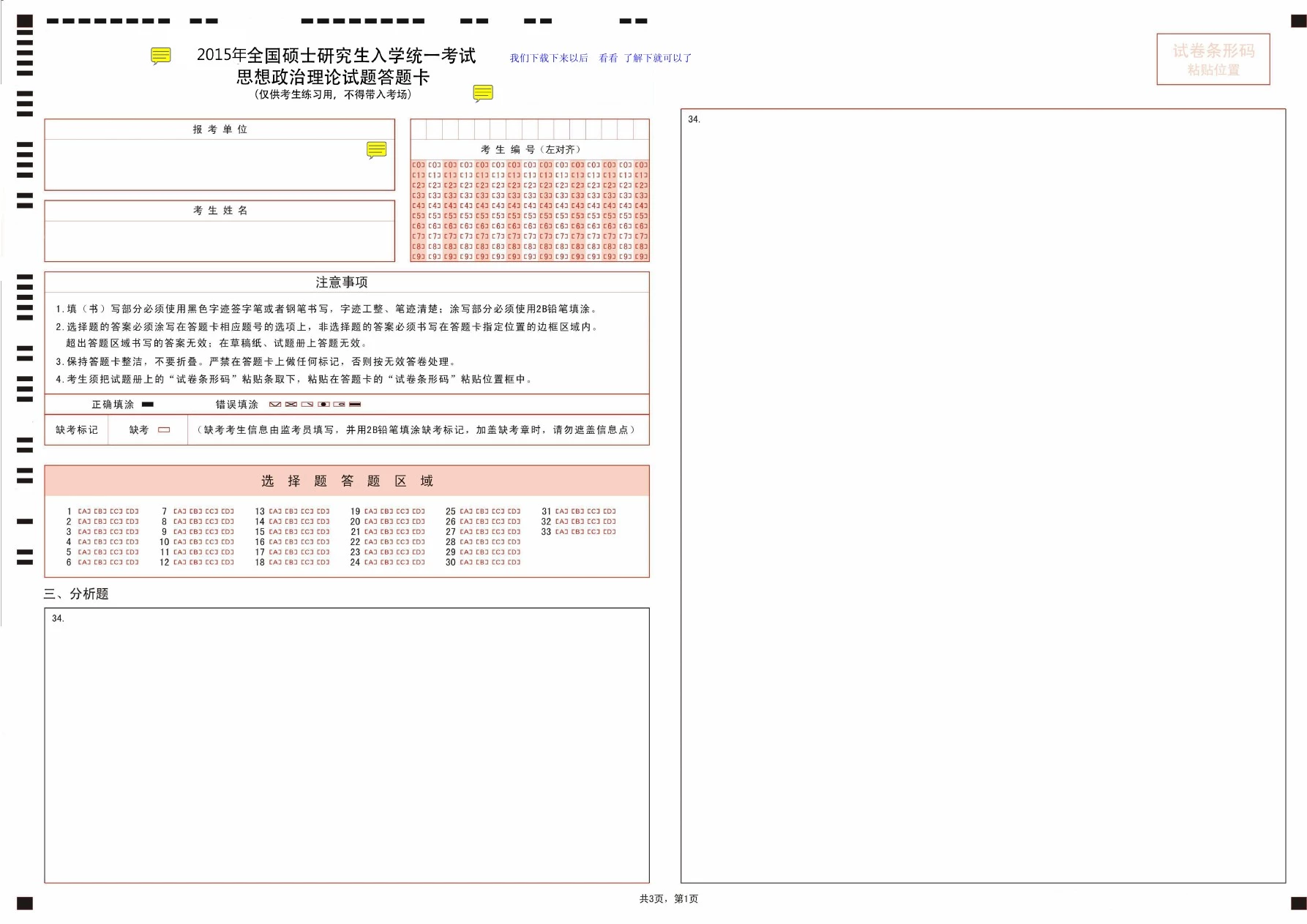Image resolution: width=1307 pixels, height=924 pixels.
Task: Open the yellow comment note after 不得带入考场
Action: point(483,93)
